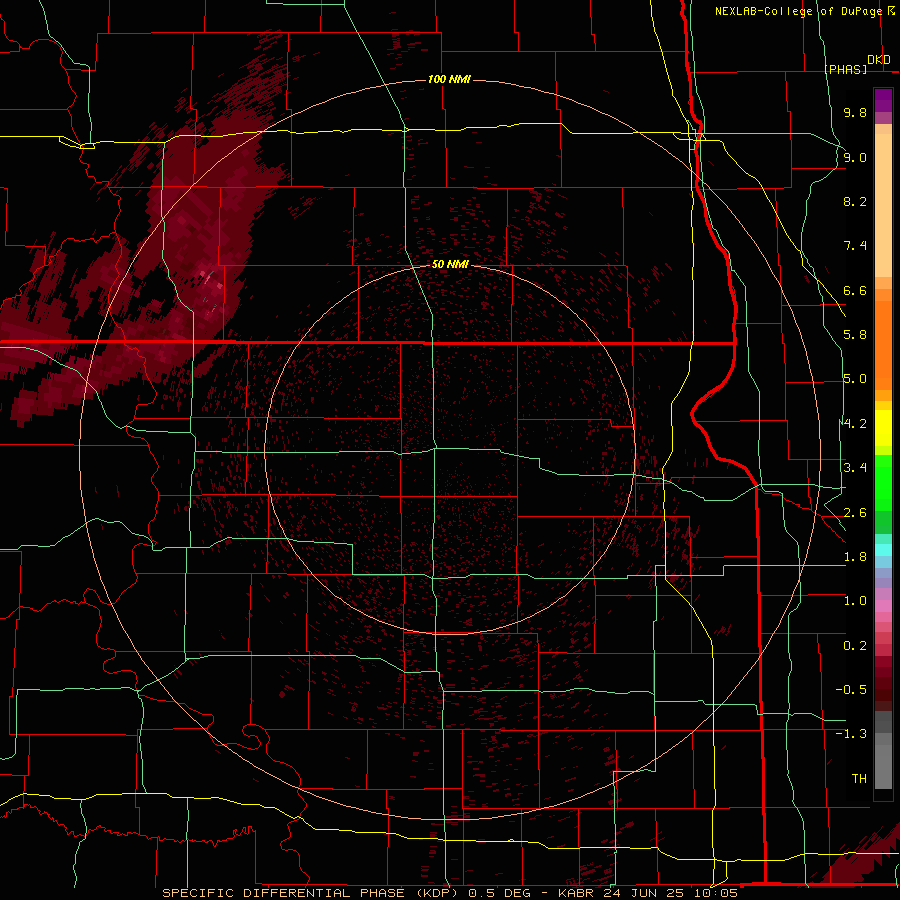Click the KABR station identifier

[x=576, y=893]
